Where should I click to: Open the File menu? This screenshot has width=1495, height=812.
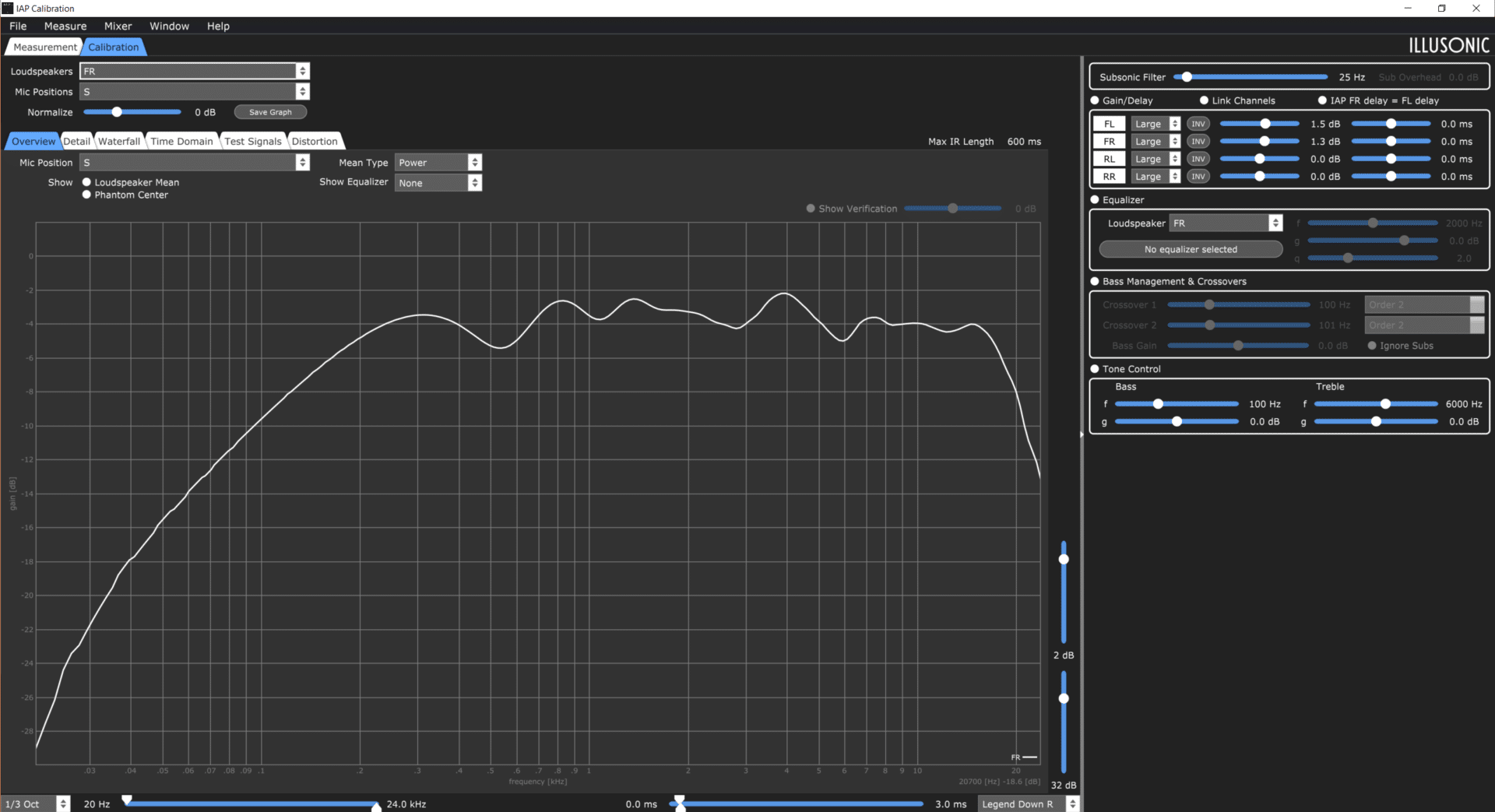click(18, 26)
